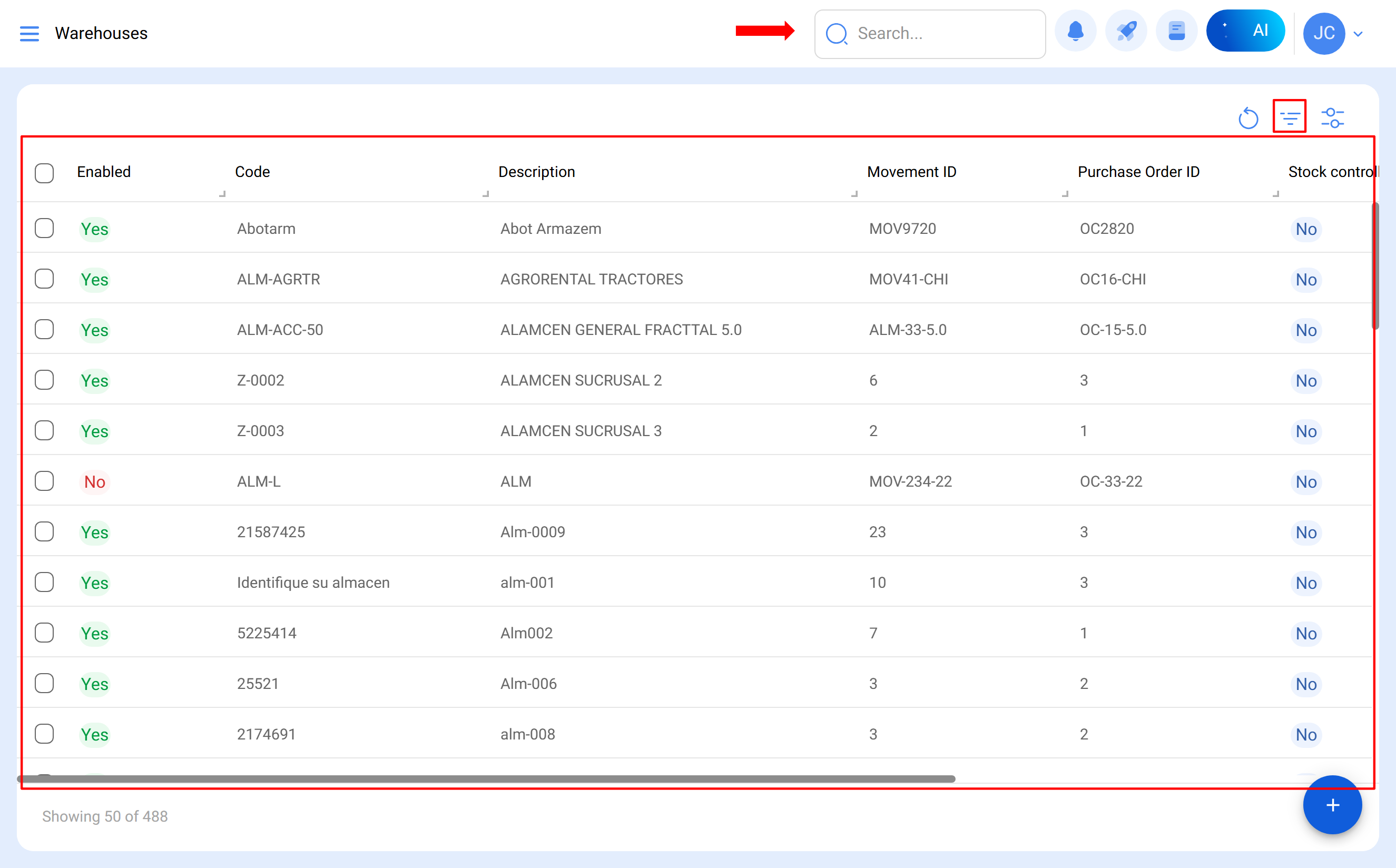Click the Movement ID column header

coord(911,172)
